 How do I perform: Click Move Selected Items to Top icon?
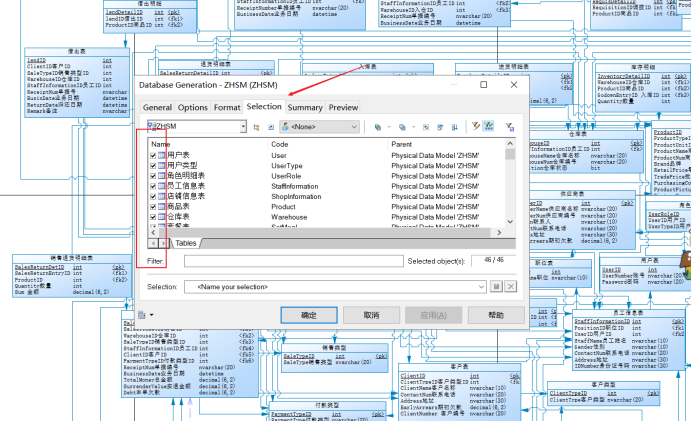click(x=440, y=127)
